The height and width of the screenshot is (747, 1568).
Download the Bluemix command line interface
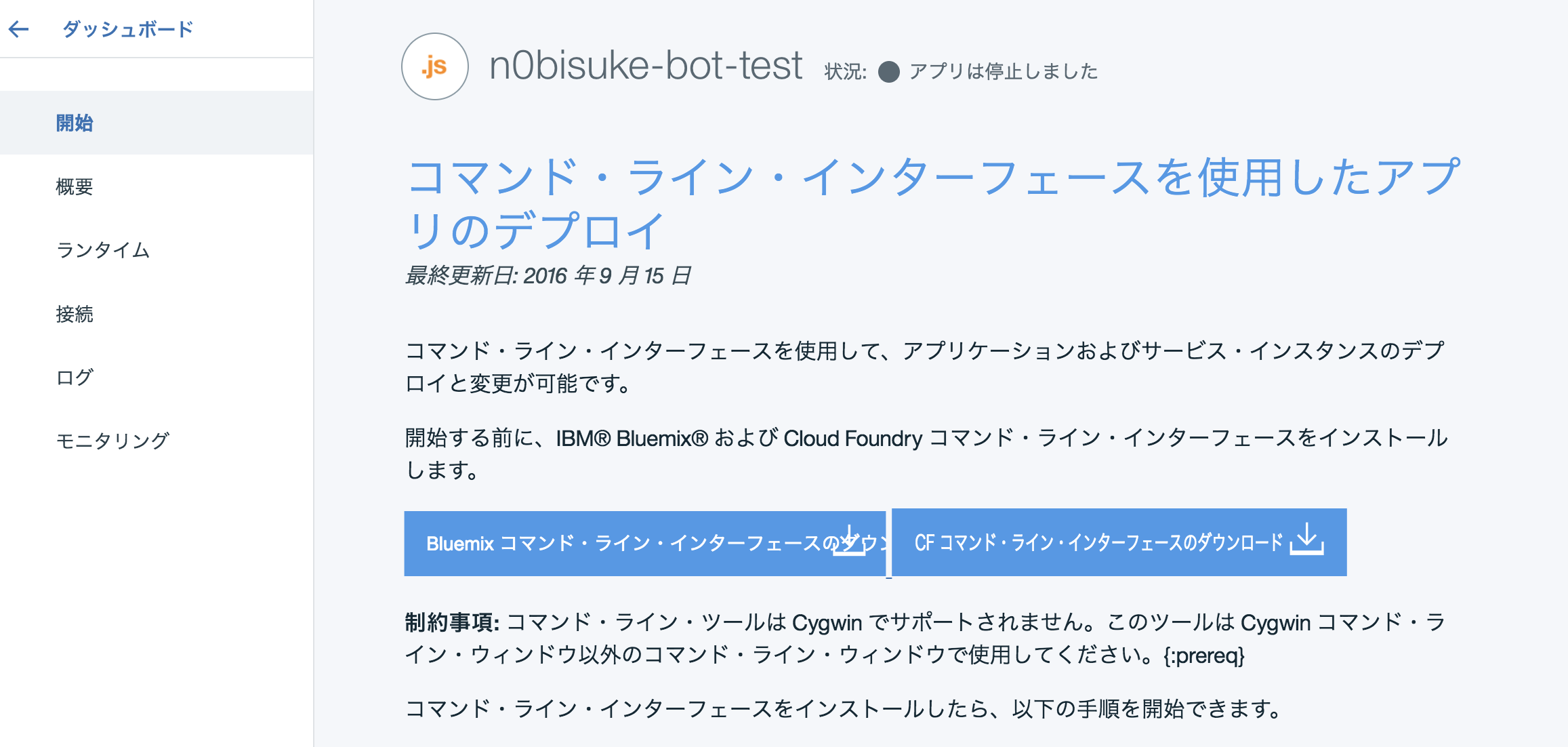pyautogui.click(x=644, y=542)
